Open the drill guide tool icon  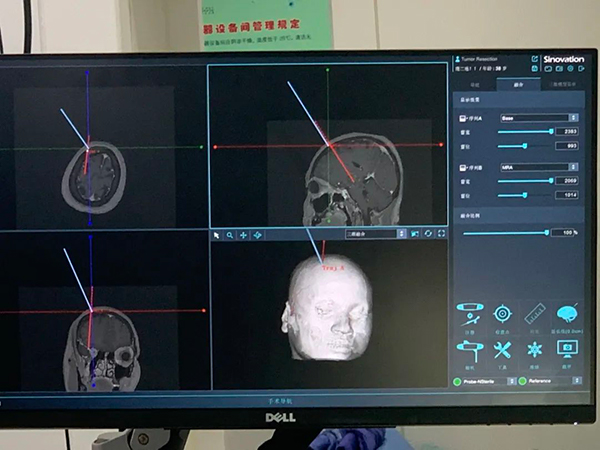(x=470, y=351)
